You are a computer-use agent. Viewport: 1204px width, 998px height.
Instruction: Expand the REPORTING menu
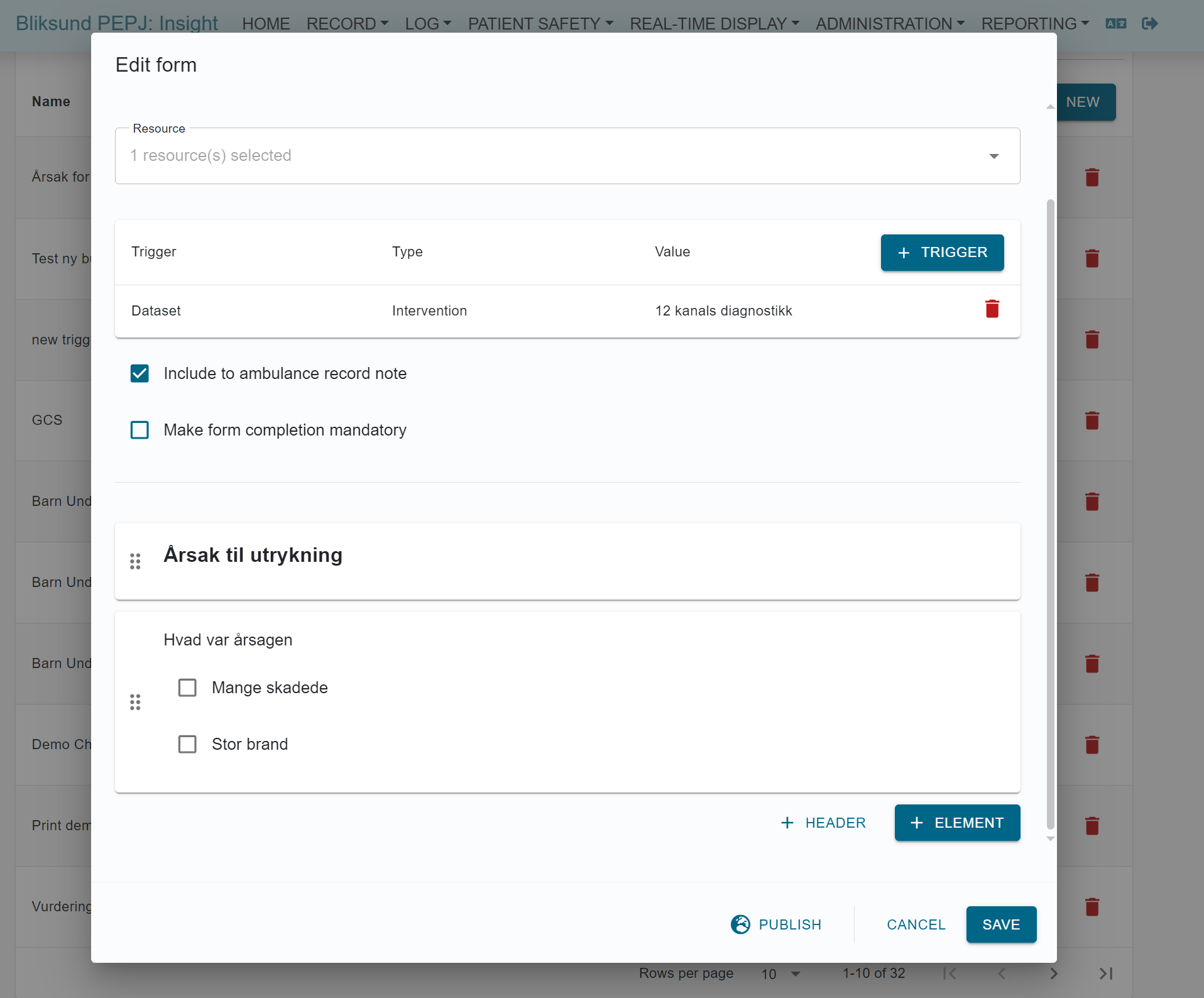click(x=1035, y=24)
